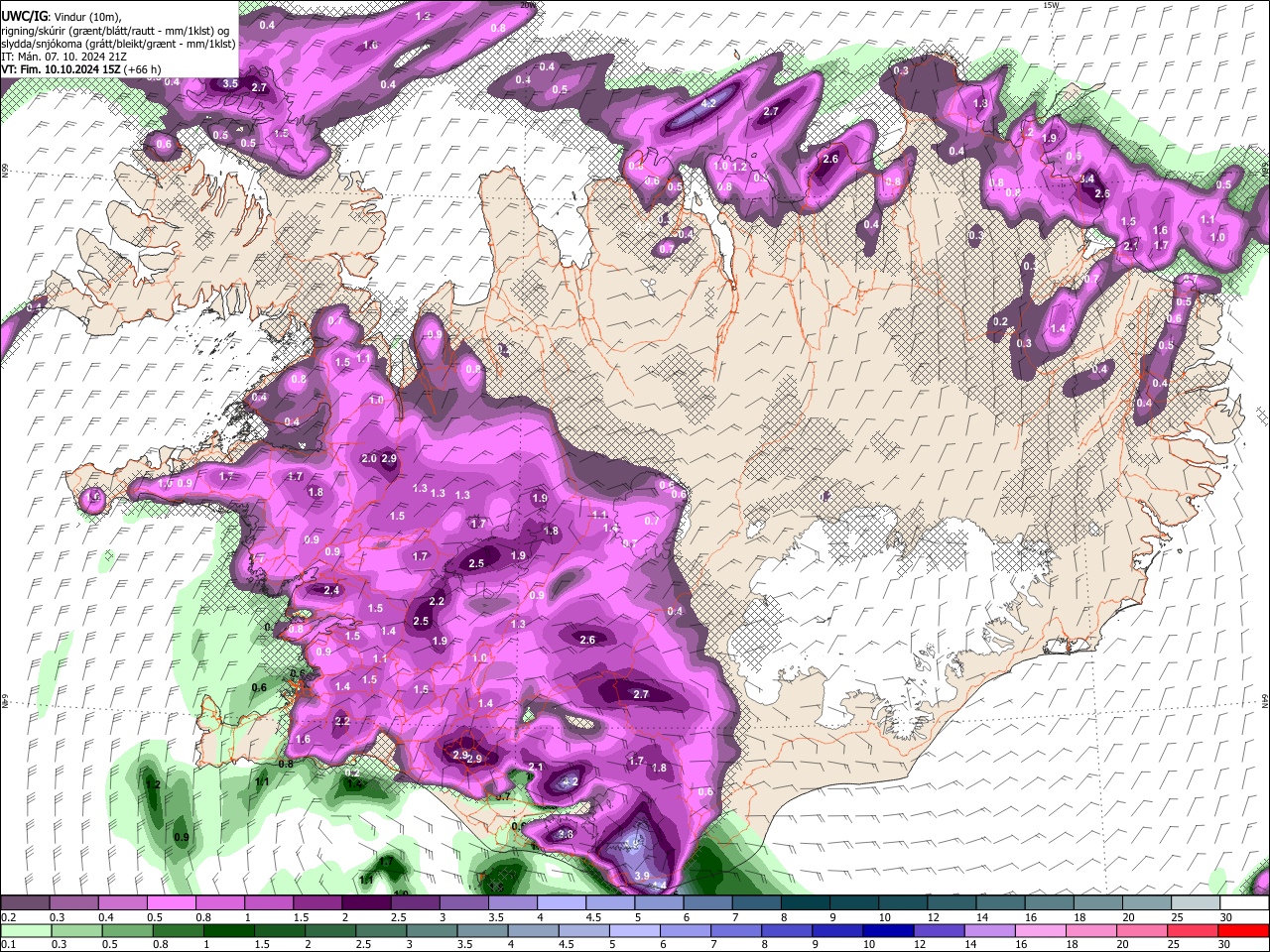Click the '(+66 h)' forecast offset text
This screenshot has width=1270, height=952.
[144, 69]
